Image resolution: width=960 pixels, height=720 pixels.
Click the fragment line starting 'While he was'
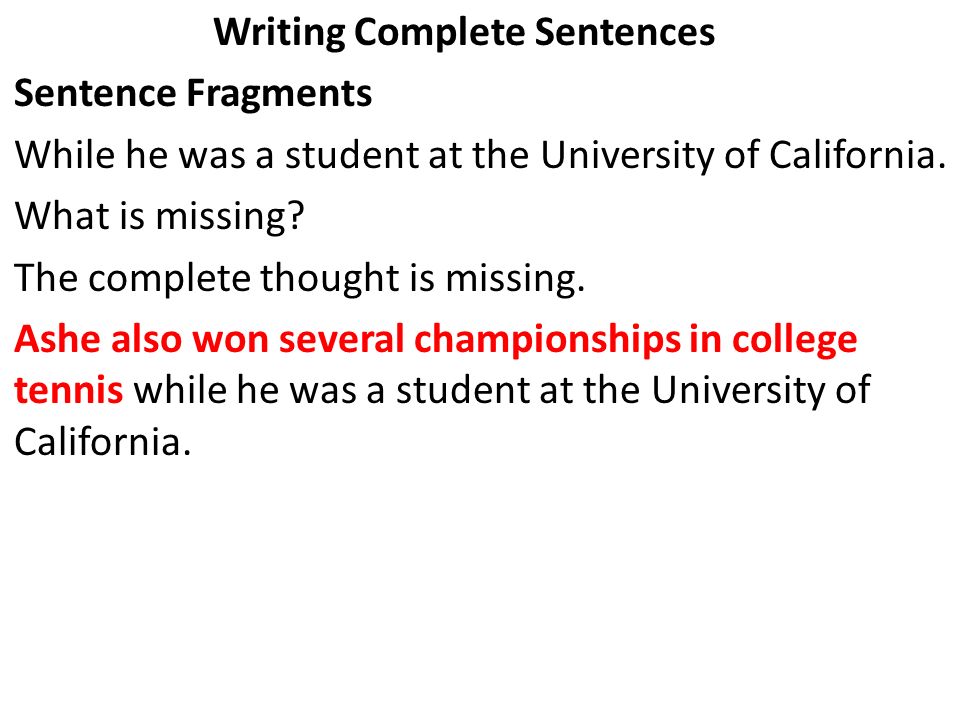coord(481,155)
